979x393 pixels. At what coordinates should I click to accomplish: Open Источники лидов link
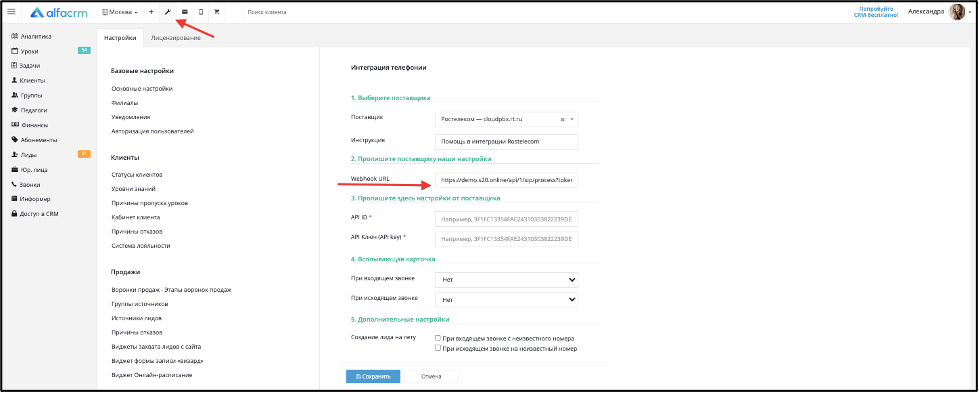(137, 319)
